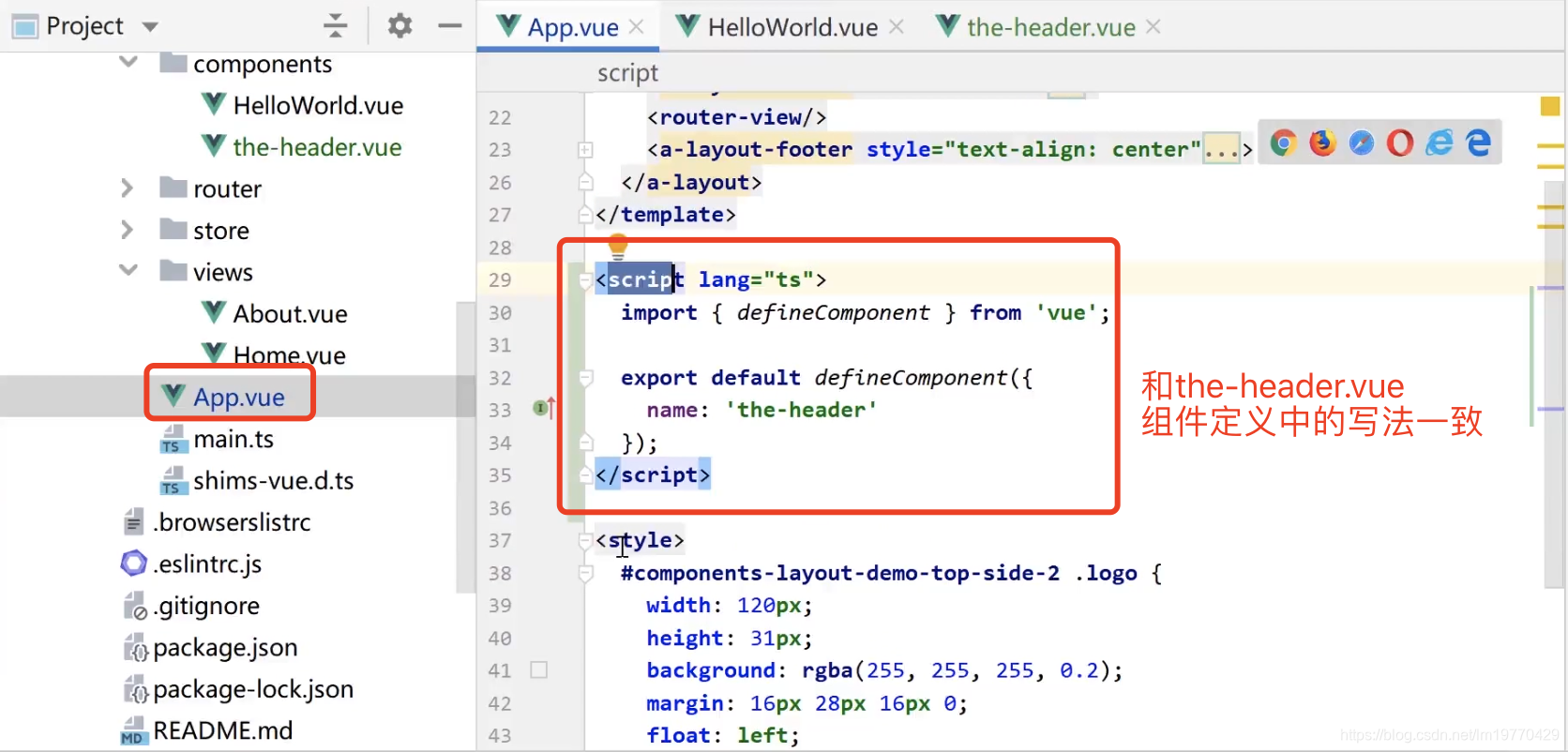Open preview in Firefox browser icon
Screen dimensions: 1568x752
click(1322, 143)
